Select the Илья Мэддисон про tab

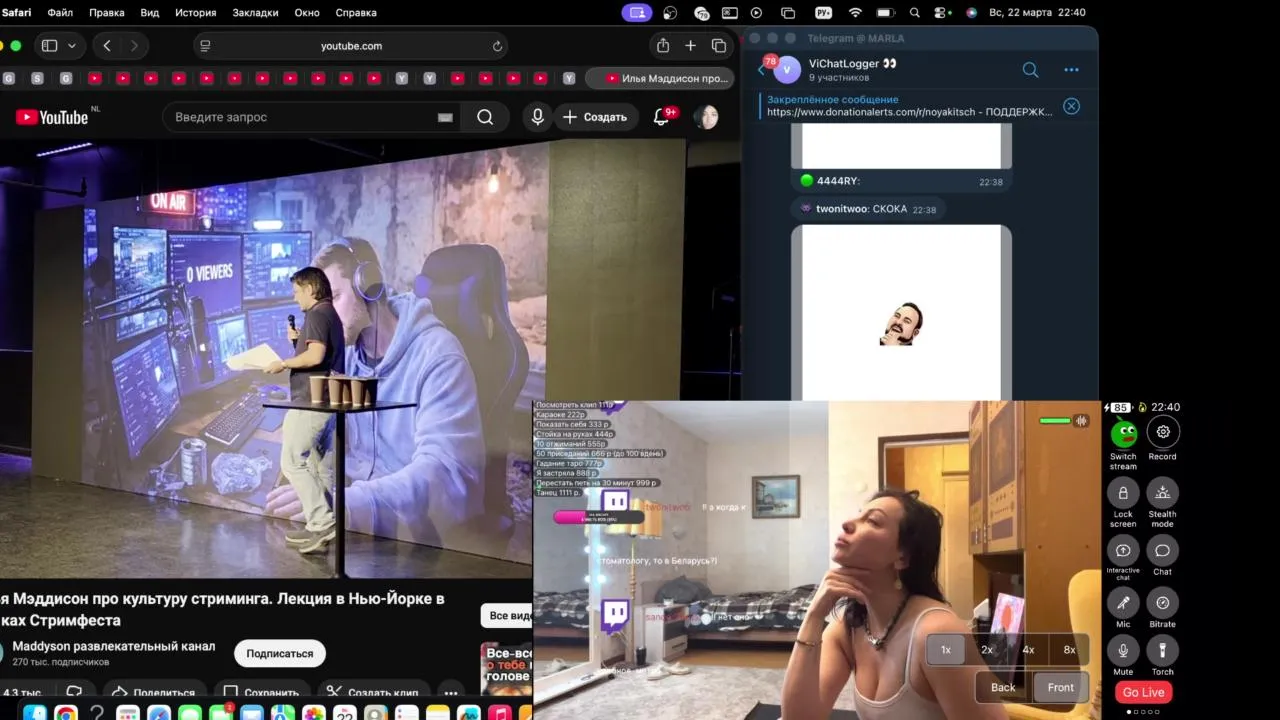pyautogui.click(x=661, y=78)
